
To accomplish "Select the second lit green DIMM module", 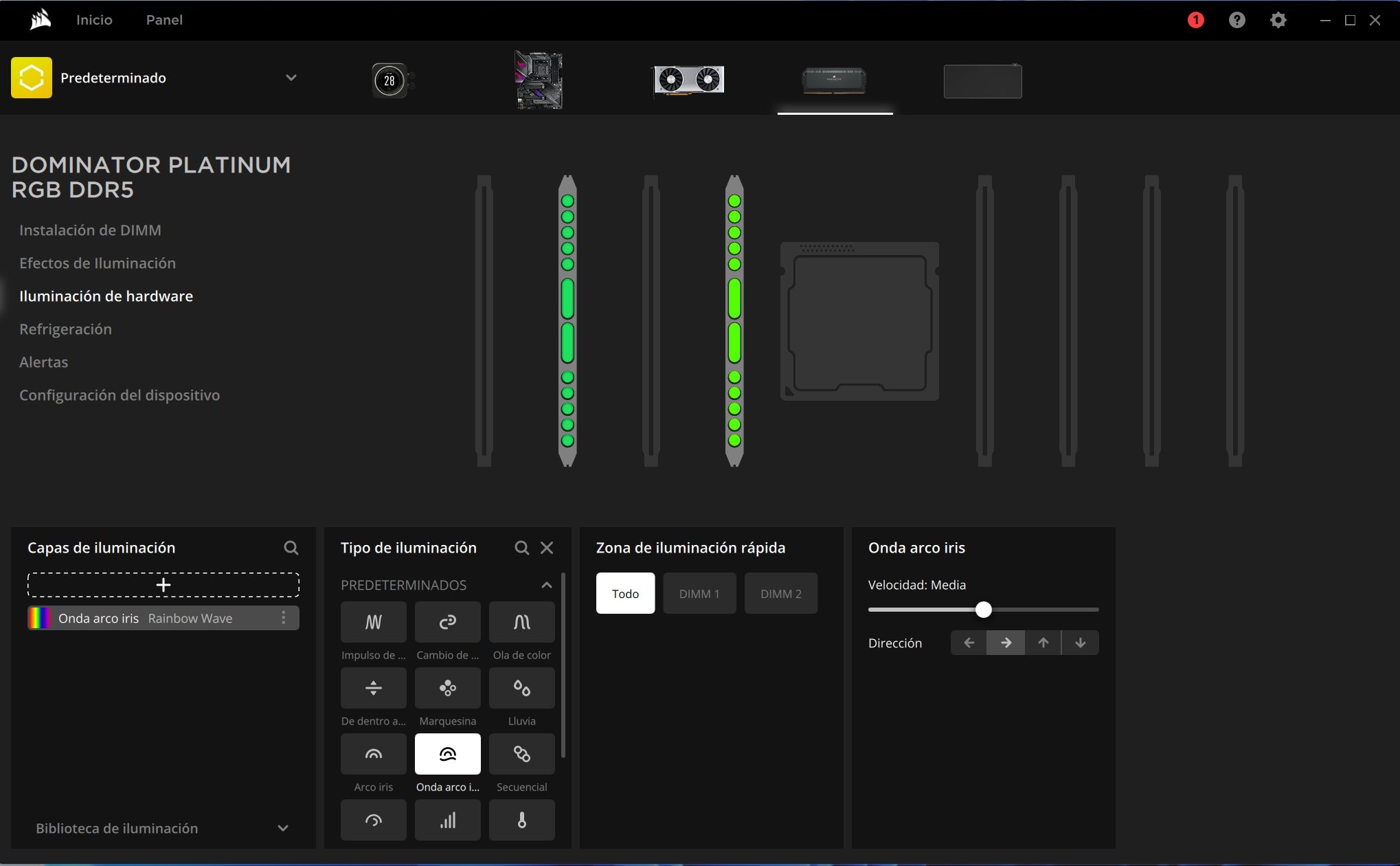I will 734,321.
